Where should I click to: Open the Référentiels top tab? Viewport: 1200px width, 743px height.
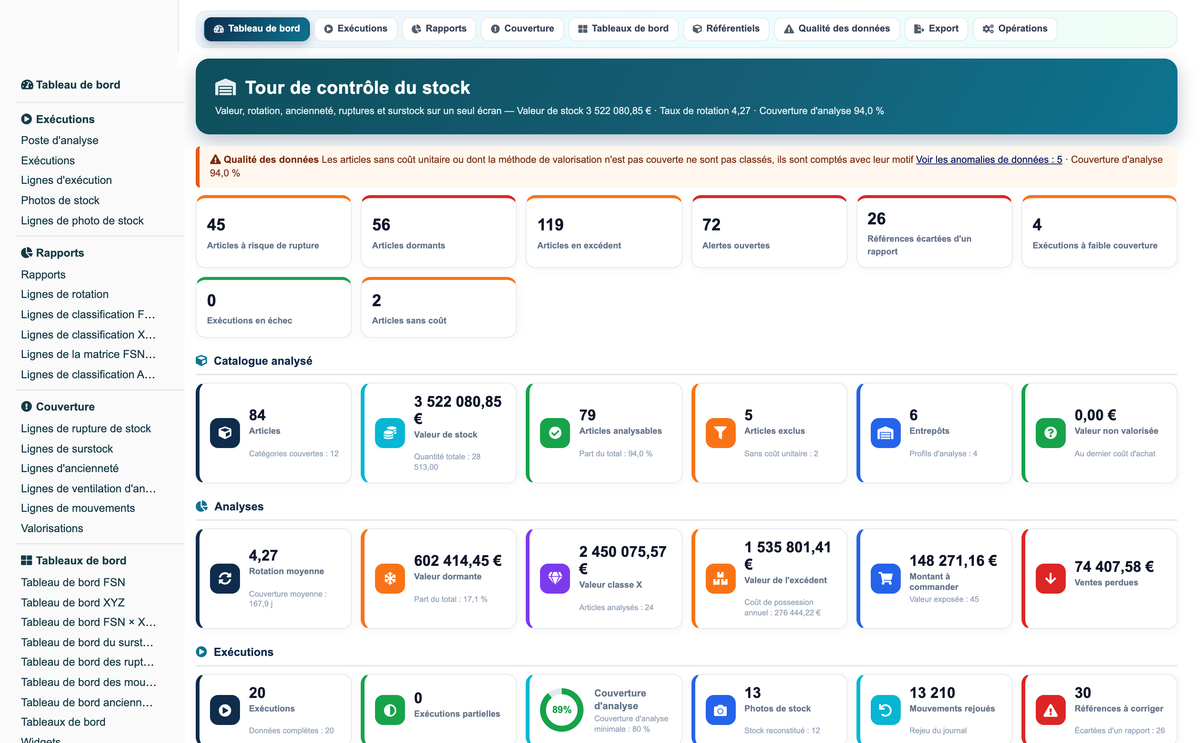pyautogui.click(x=726, y=29)
